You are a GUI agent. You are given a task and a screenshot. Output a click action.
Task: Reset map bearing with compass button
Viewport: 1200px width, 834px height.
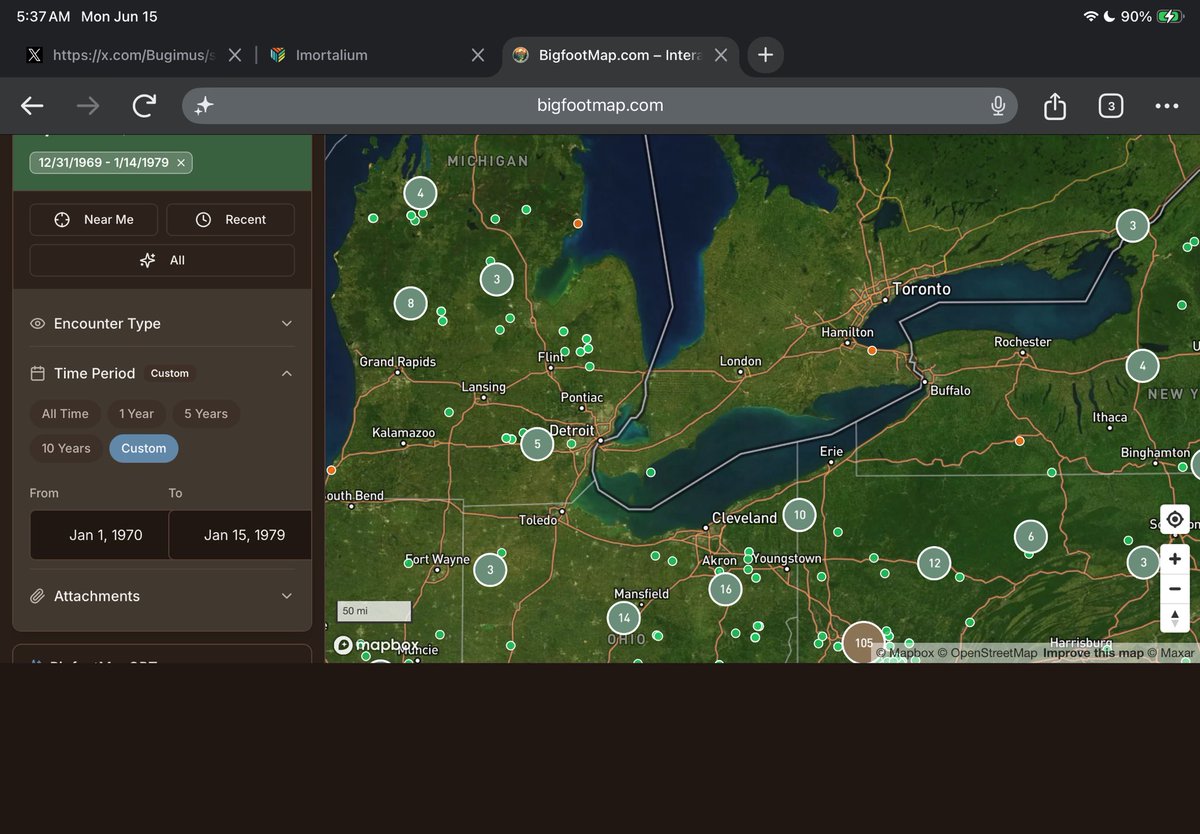[x=1175, y=618]
